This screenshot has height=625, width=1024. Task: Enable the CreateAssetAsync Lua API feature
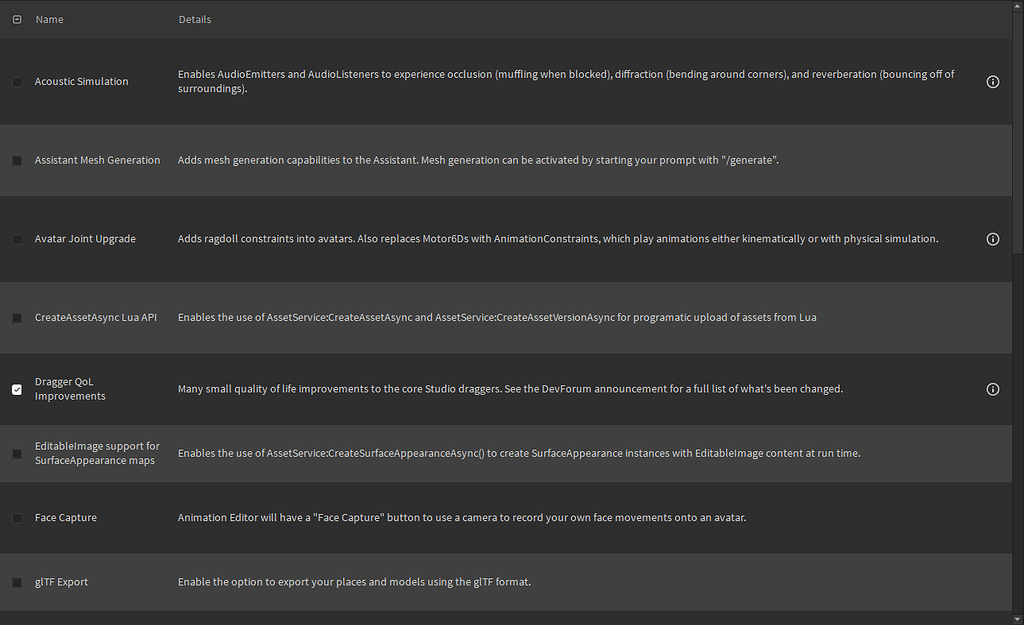point(16,317)
